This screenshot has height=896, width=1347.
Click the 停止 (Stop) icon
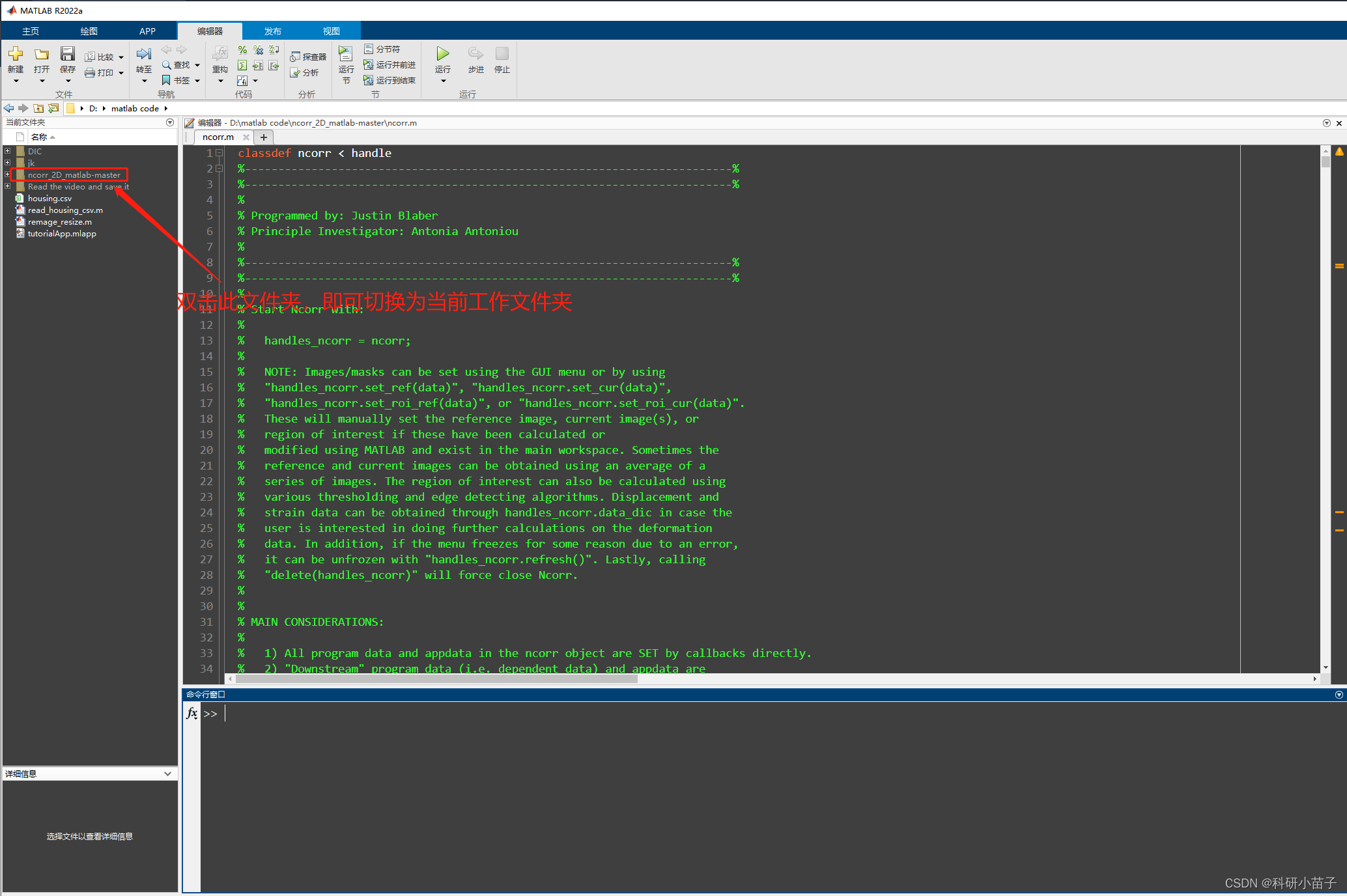point(502,53)
